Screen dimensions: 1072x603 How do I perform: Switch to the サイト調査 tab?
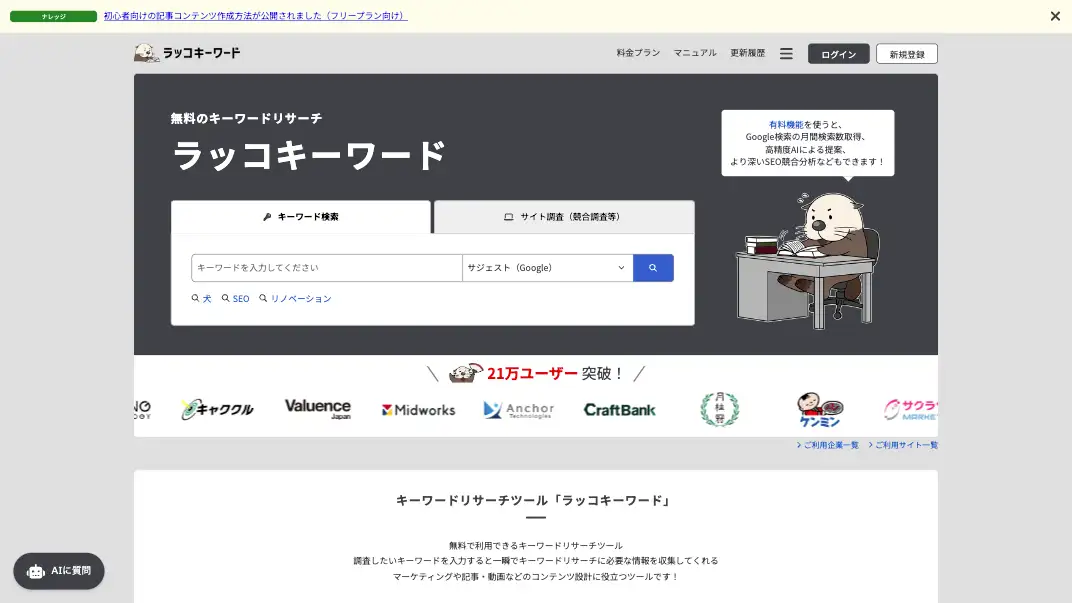[x=564, y=217]
